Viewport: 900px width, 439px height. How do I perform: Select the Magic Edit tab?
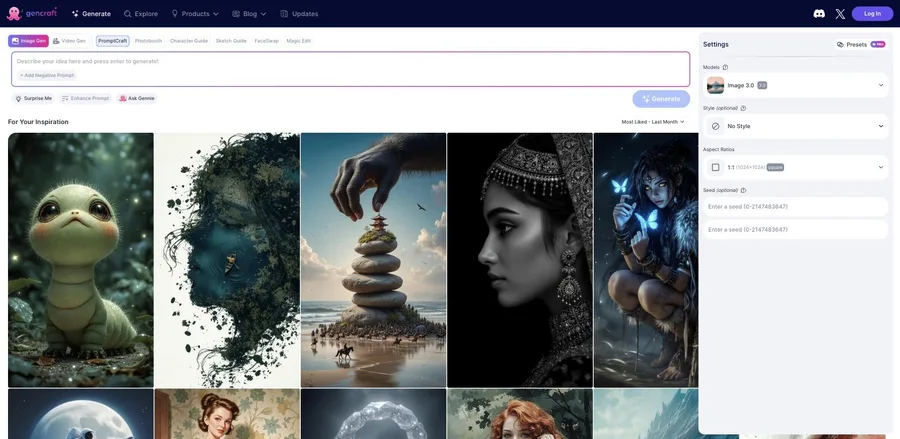298,41
